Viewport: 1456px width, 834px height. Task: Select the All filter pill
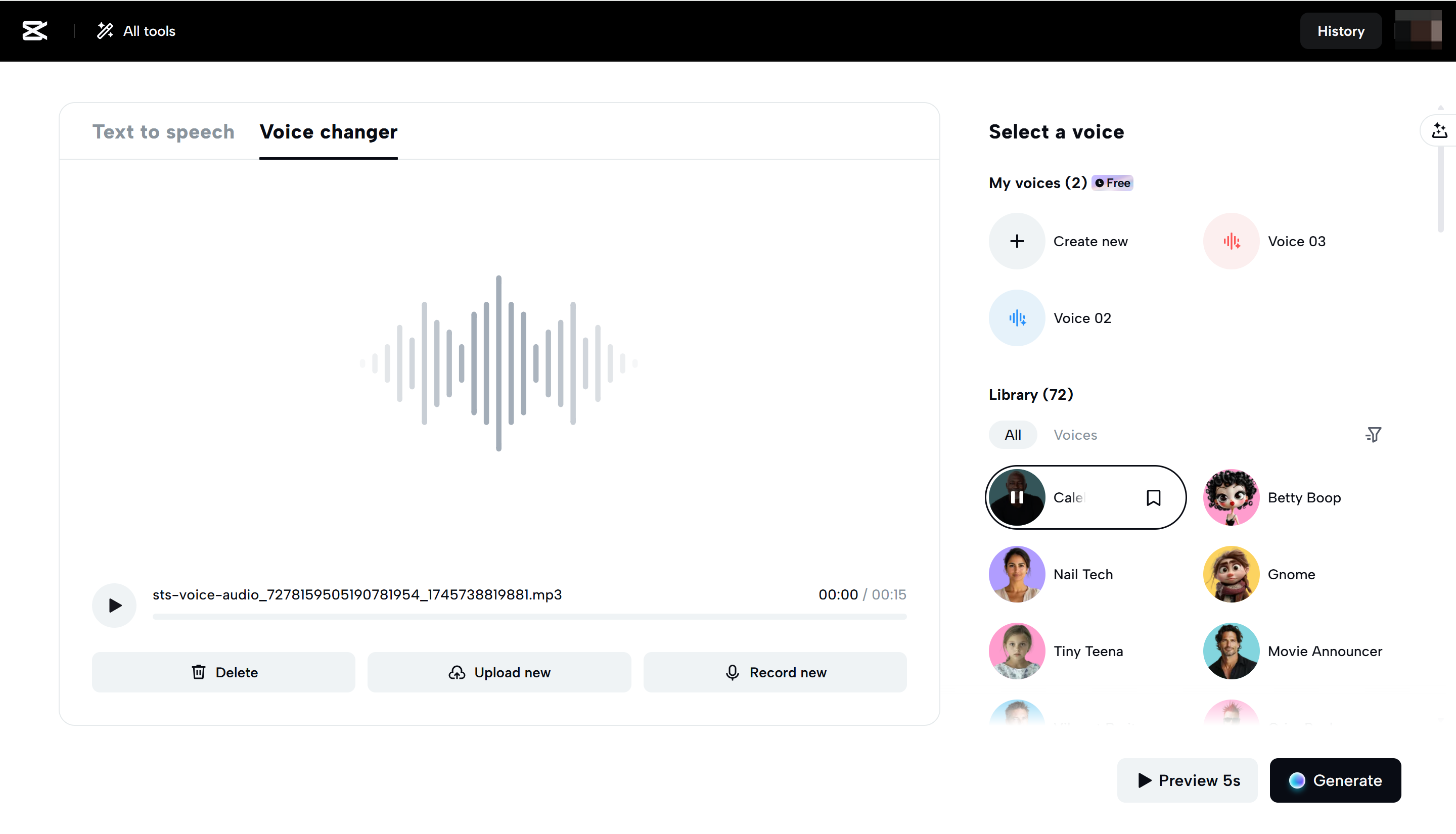(x=1012, y=434)
